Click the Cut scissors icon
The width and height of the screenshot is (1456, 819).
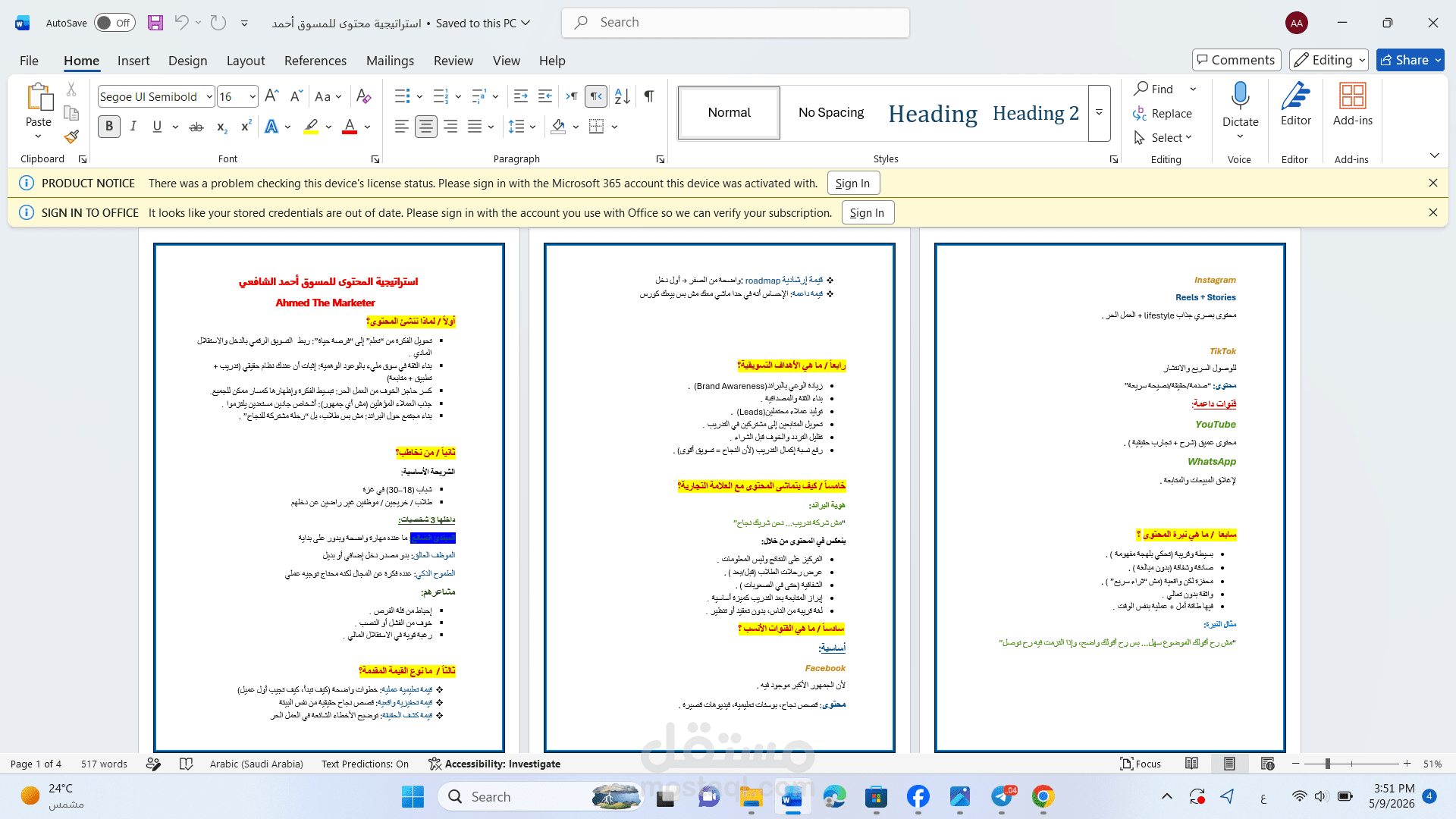tap(71, 89)
